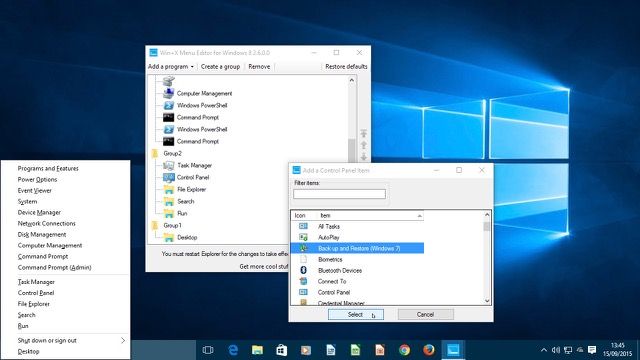
Task: Choose Power Options in Win+X menu
Action: tap(37, 179)
